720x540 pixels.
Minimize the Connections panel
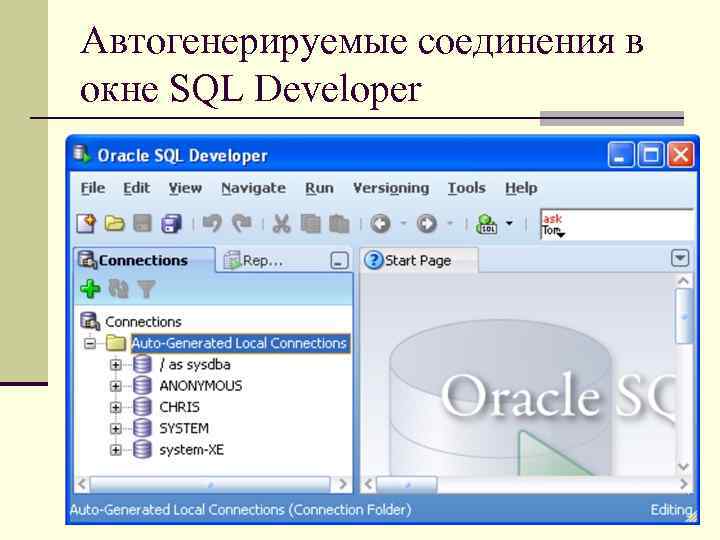pyautogui.click(x=339, y=261)
